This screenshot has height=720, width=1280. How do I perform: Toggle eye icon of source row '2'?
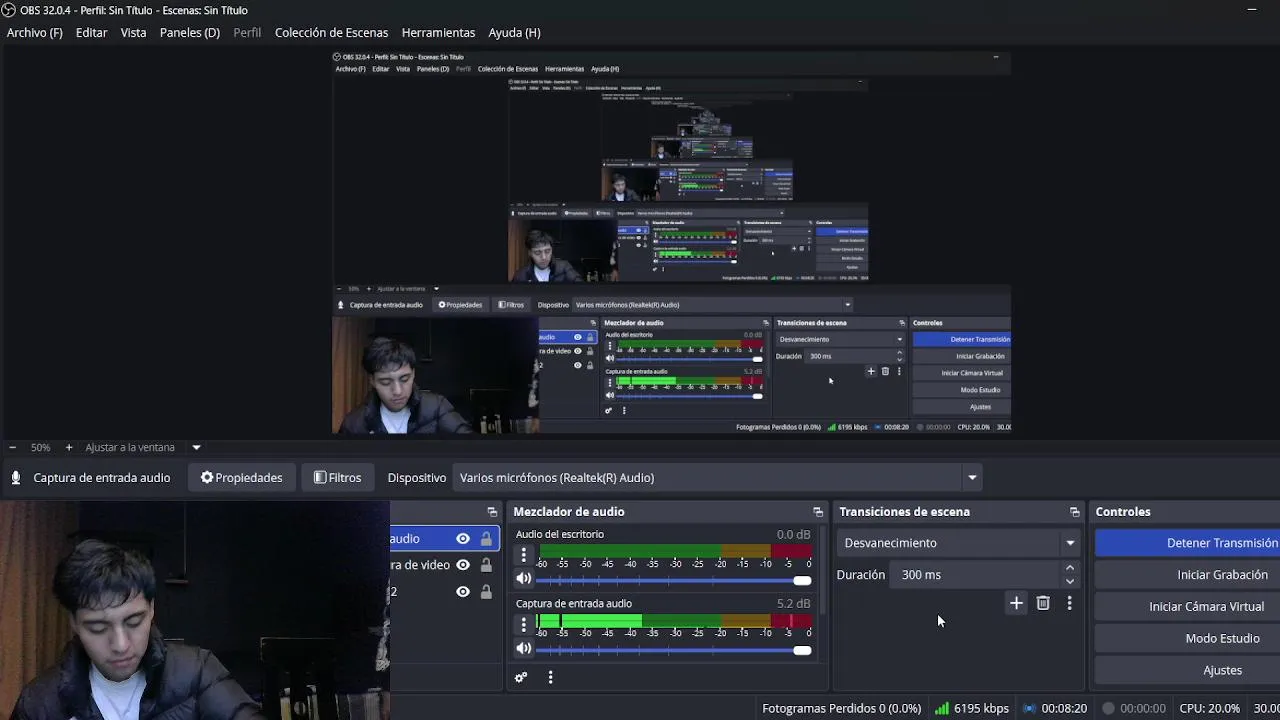(x=463, y=592)
